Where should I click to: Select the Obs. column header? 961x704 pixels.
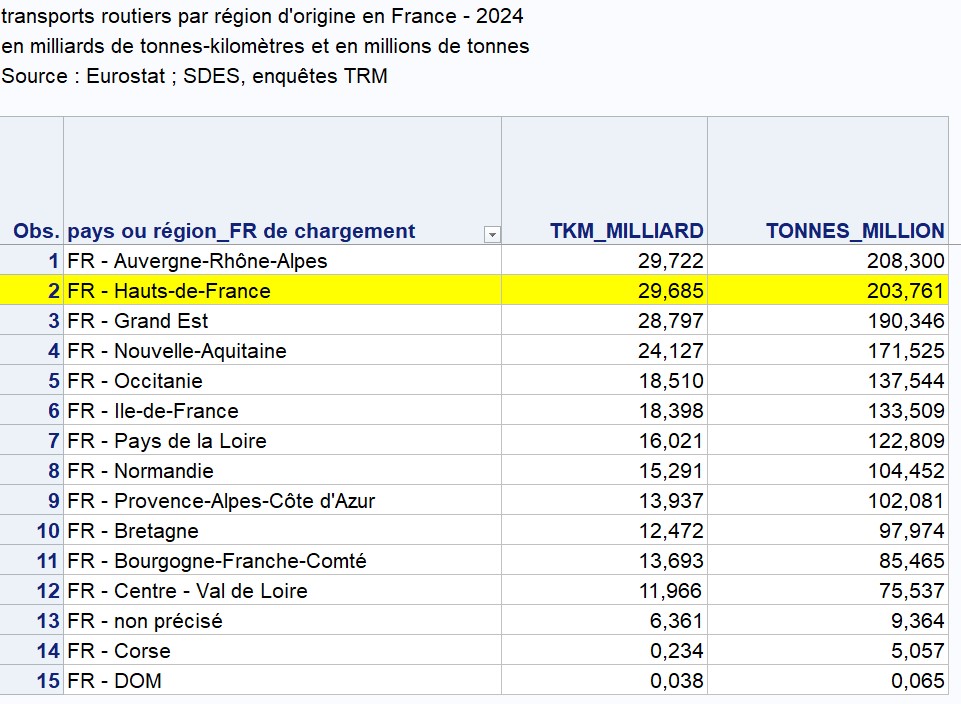click(x=36, y=231)
